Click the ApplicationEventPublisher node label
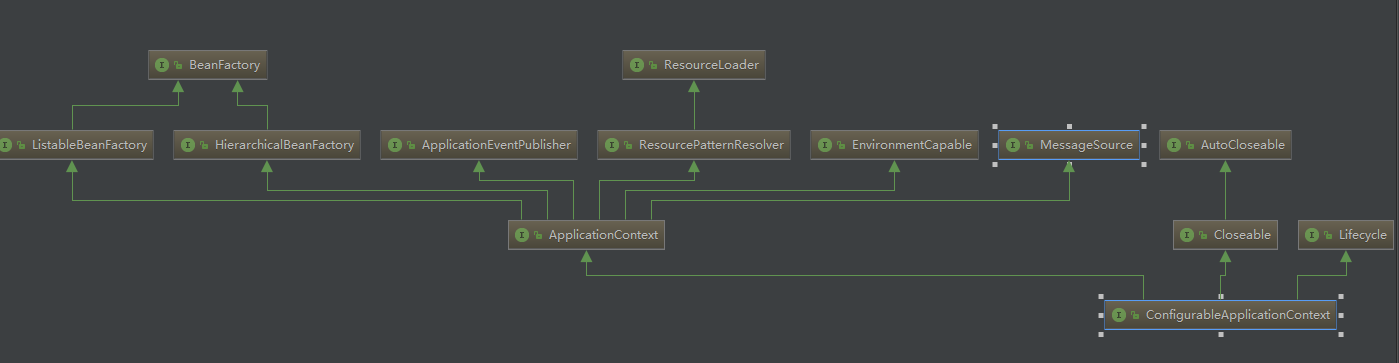This screenshot has width=1399, height=363. click(496, 145)
